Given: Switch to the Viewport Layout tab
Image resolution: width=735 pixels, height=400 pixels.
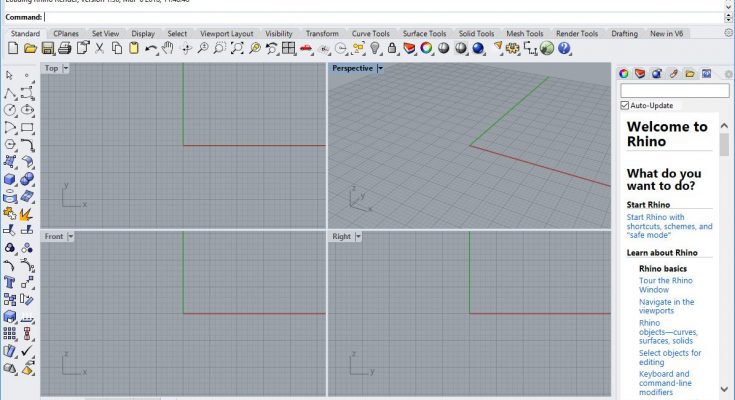Looking at the screenshot, I should 226,34.
